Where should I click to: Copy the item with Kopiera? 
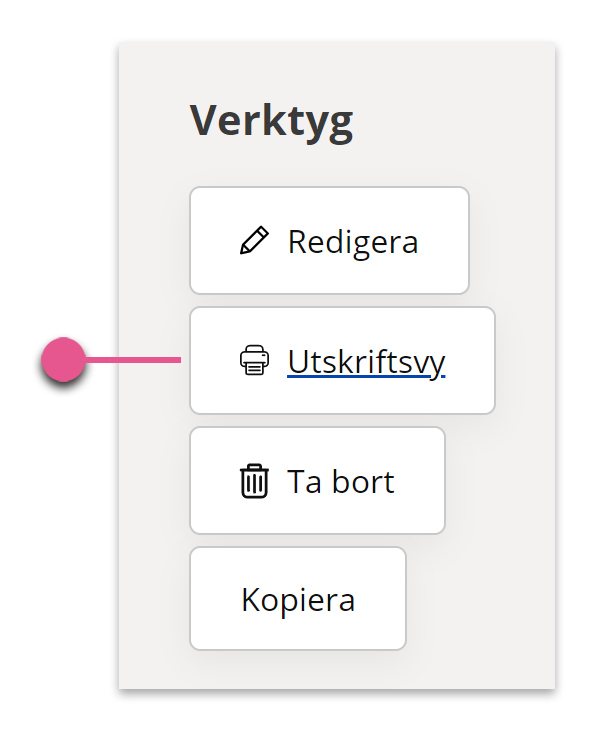(x=298, y=599)
